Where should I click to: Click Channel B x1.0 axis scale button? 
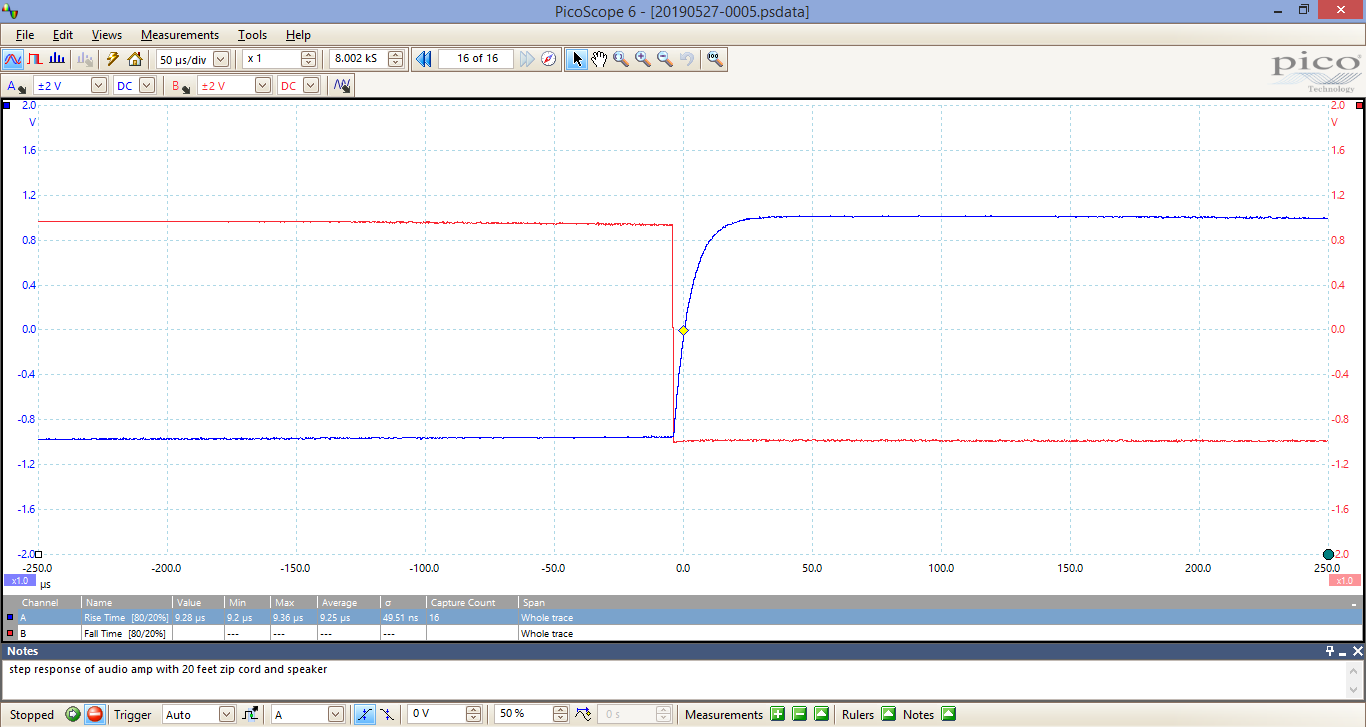pyautogui.click(x=1344, y=580)
